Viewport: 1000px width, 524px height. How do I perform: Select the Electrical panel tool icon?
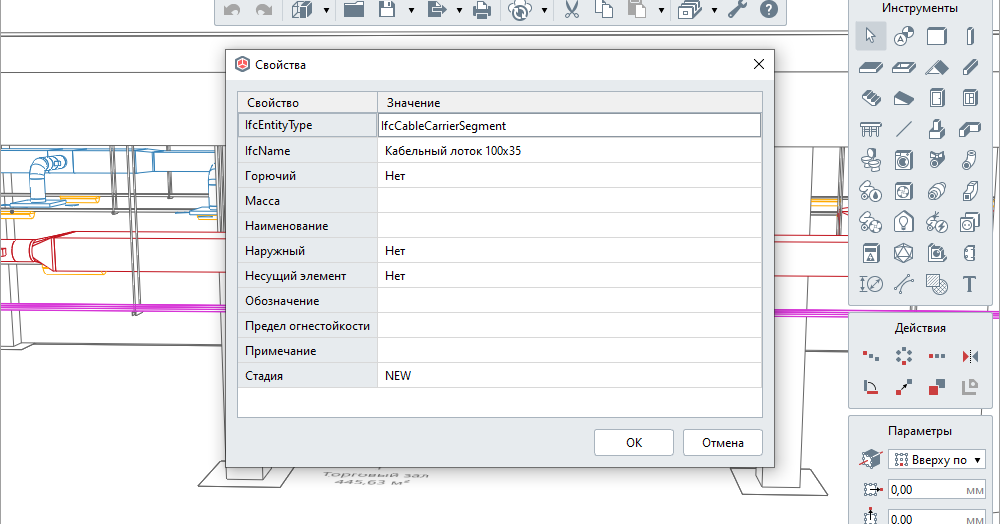click(871, 254)
